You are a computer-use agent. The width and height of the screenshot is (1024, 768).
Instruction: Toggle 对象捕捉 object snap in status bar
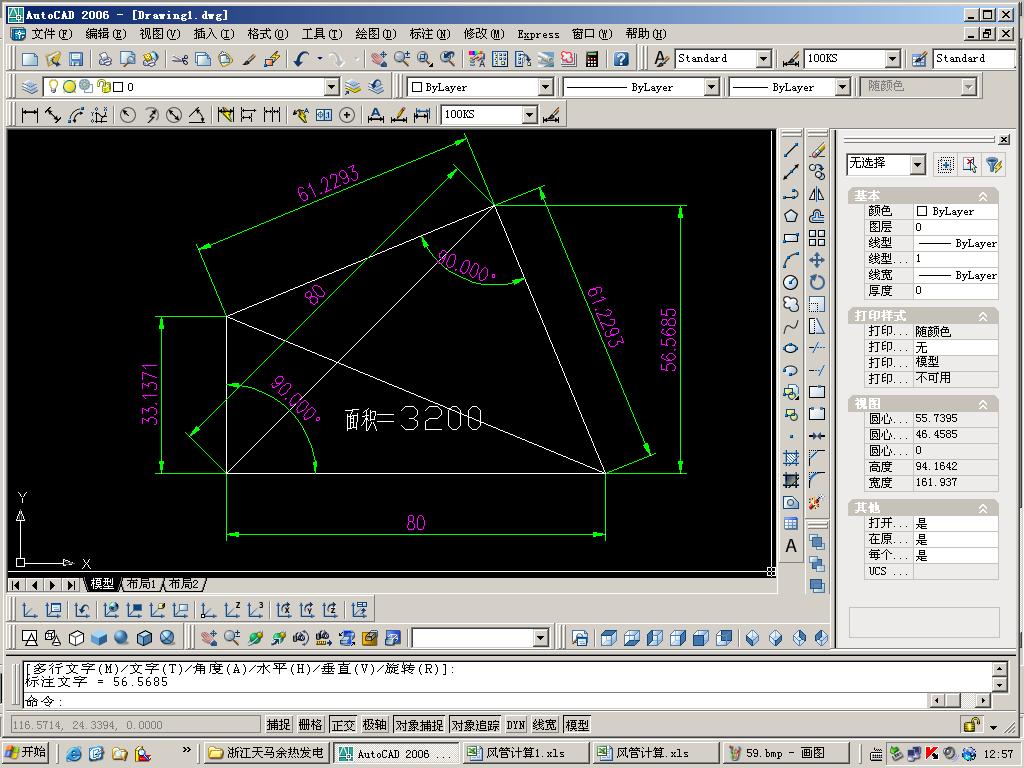(x=419, y=725)
